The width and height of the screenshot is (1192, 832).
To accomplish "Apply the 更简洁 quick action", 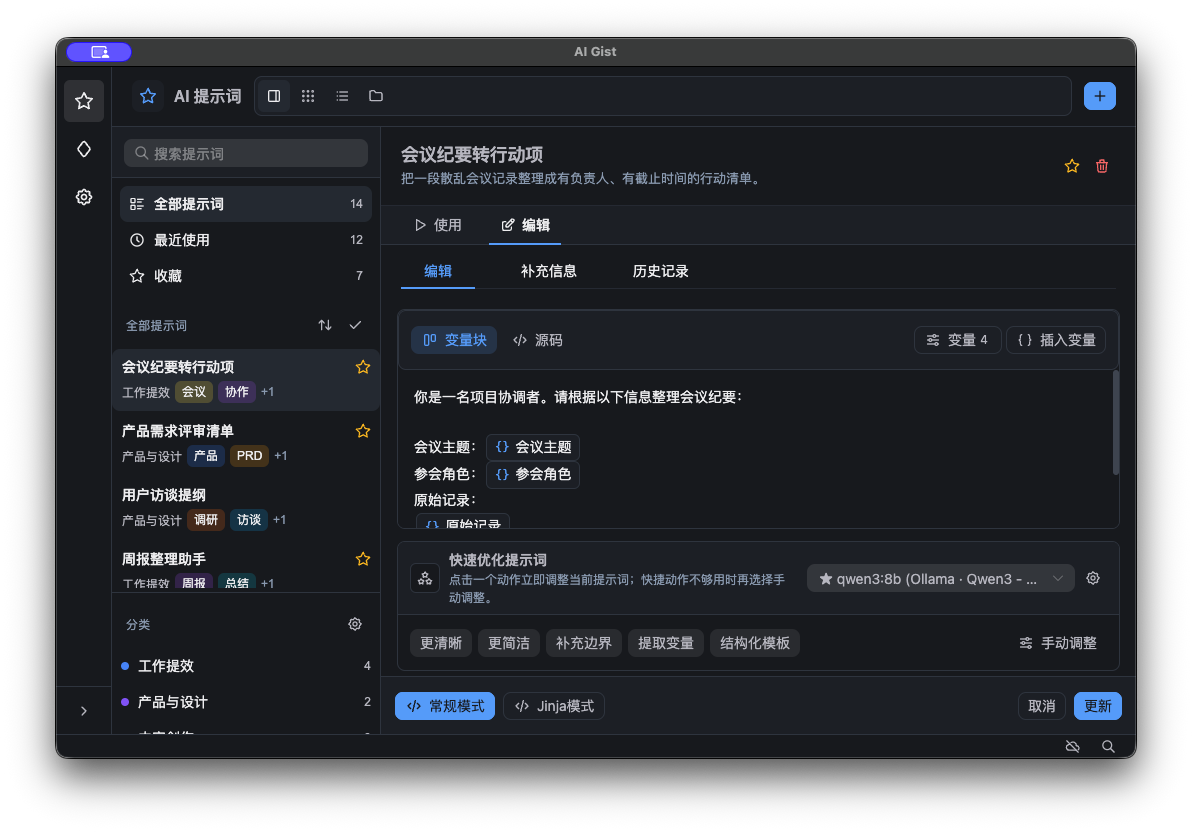I will click(509, 643).
